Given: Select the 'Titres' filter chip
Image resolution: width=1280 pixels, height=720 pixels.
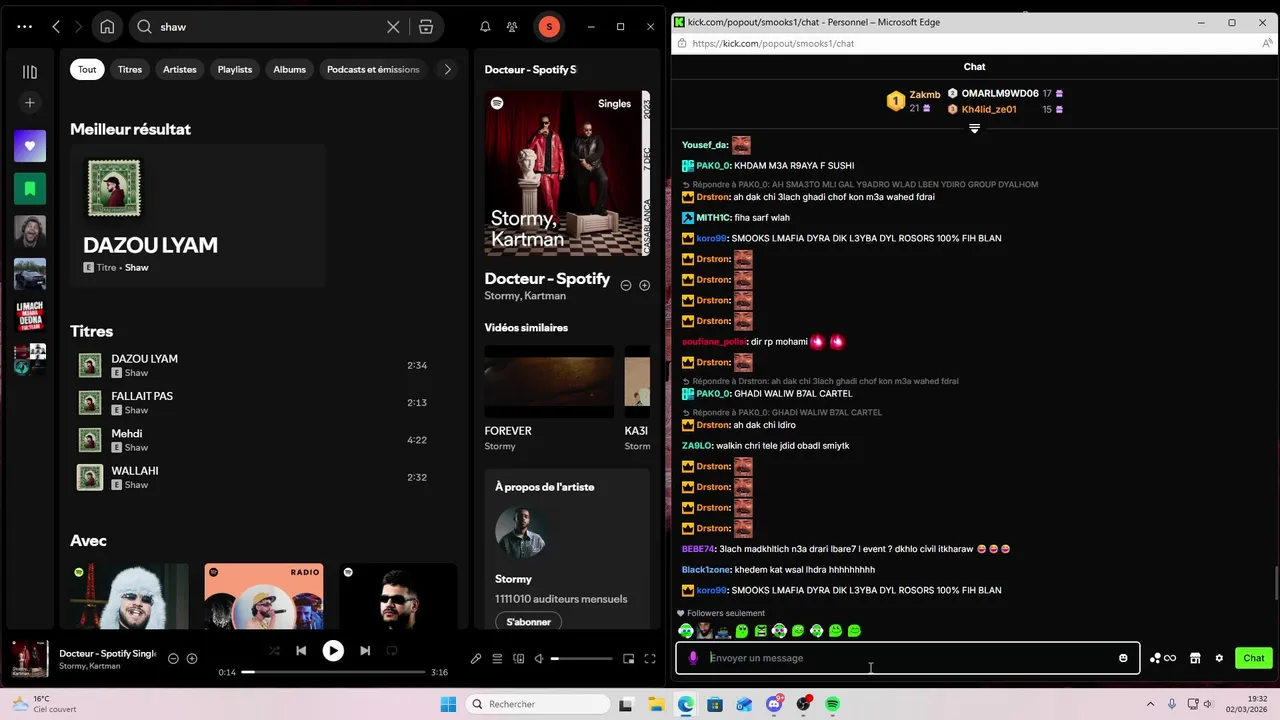Looking at the screenshot, I should (x=130, y=69).
